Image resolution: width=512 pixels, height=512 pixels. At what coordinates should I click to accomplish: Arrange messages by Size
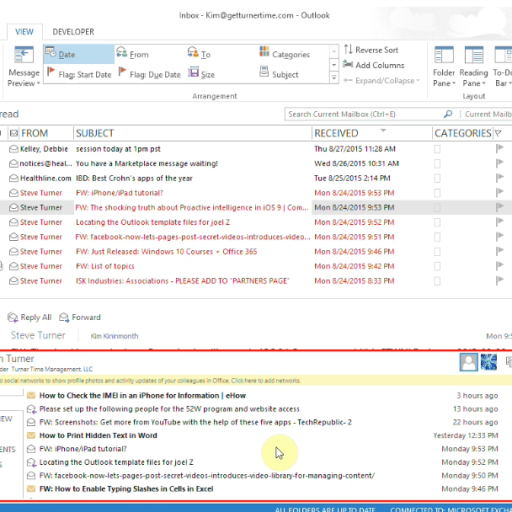click(x=201, y=74)
